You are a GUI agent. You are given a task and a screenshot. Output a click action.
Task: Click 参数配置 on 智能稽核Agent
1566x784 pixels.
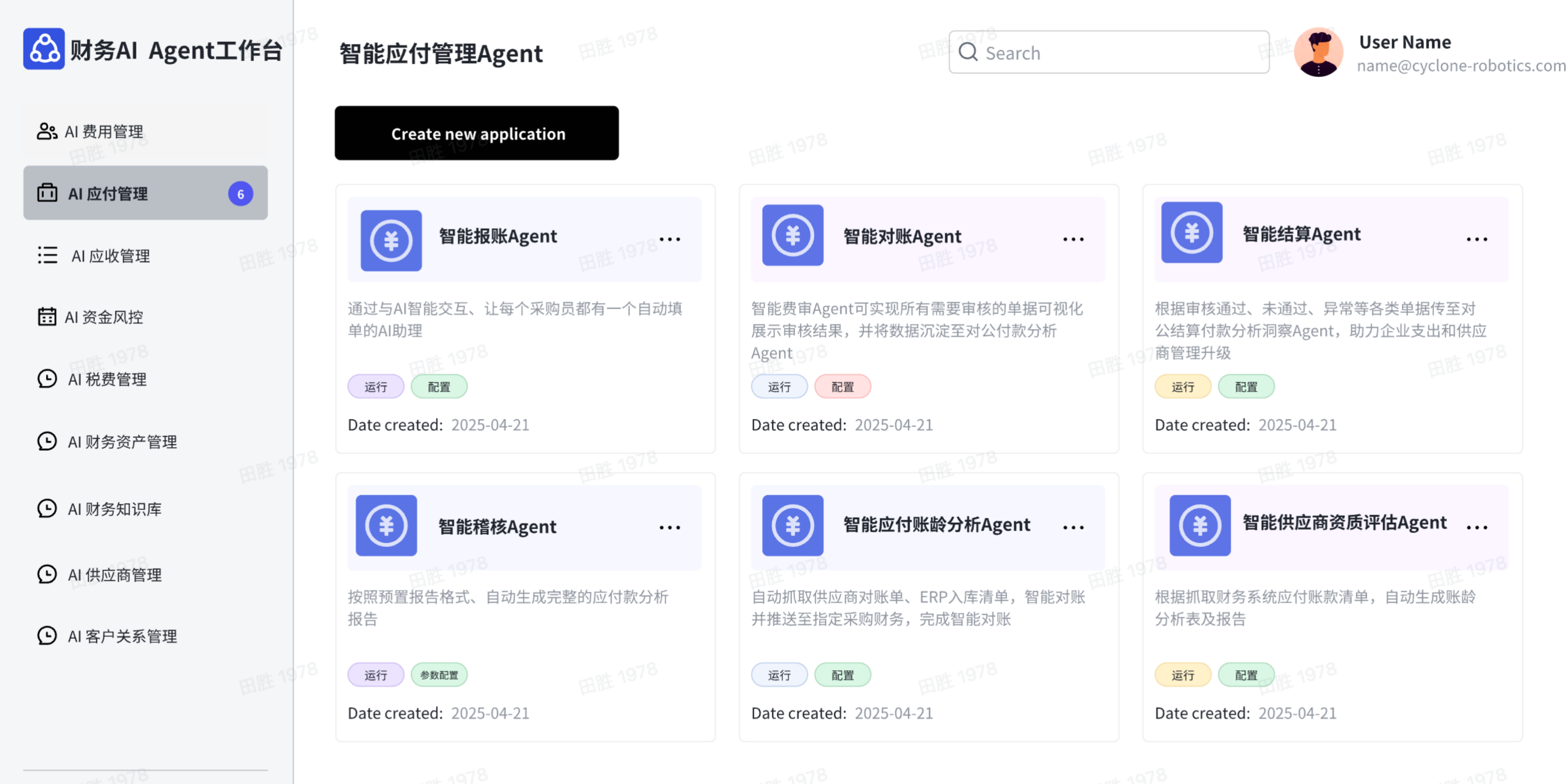pos(439,674)
